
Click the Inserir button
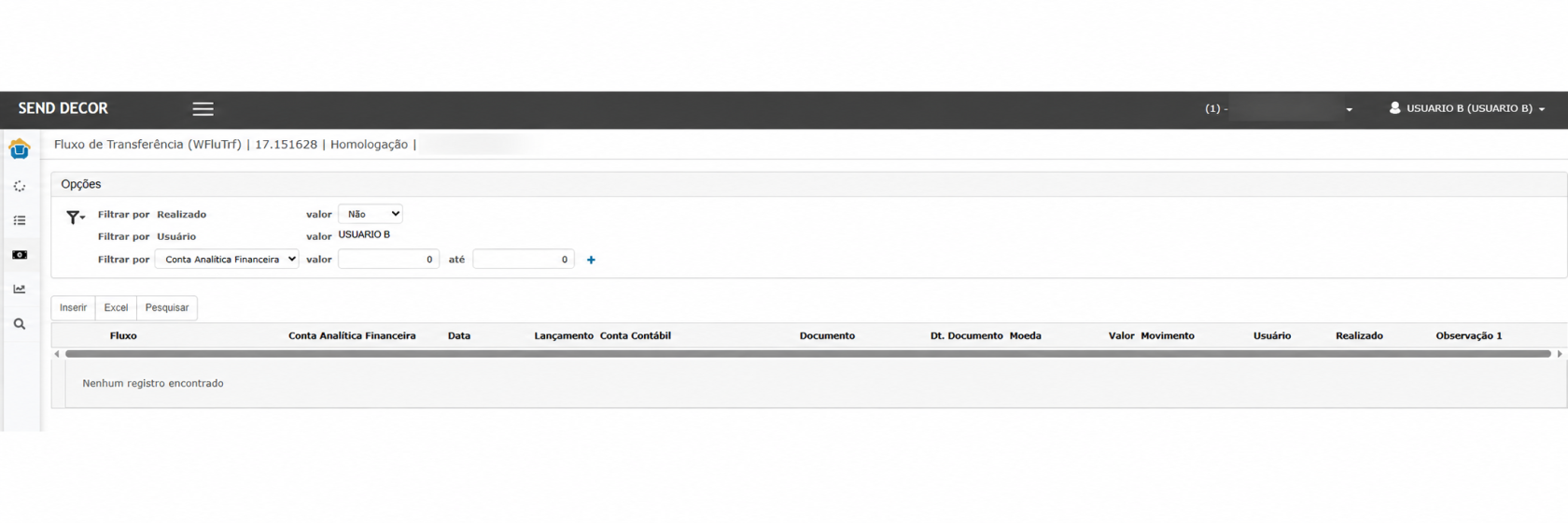[x=73, y=307]
